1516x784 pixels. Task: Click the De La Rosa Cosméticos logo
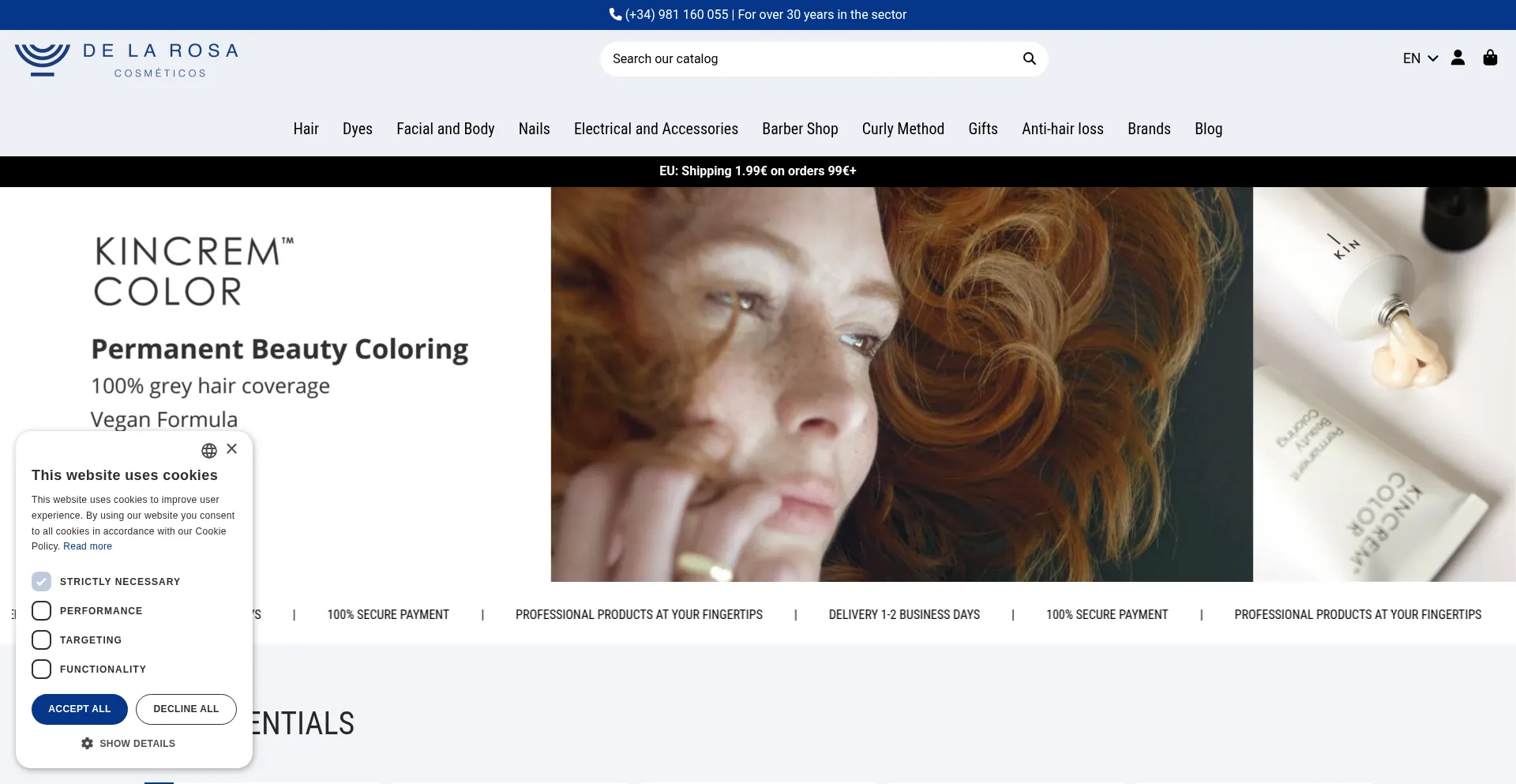(126, 60)
